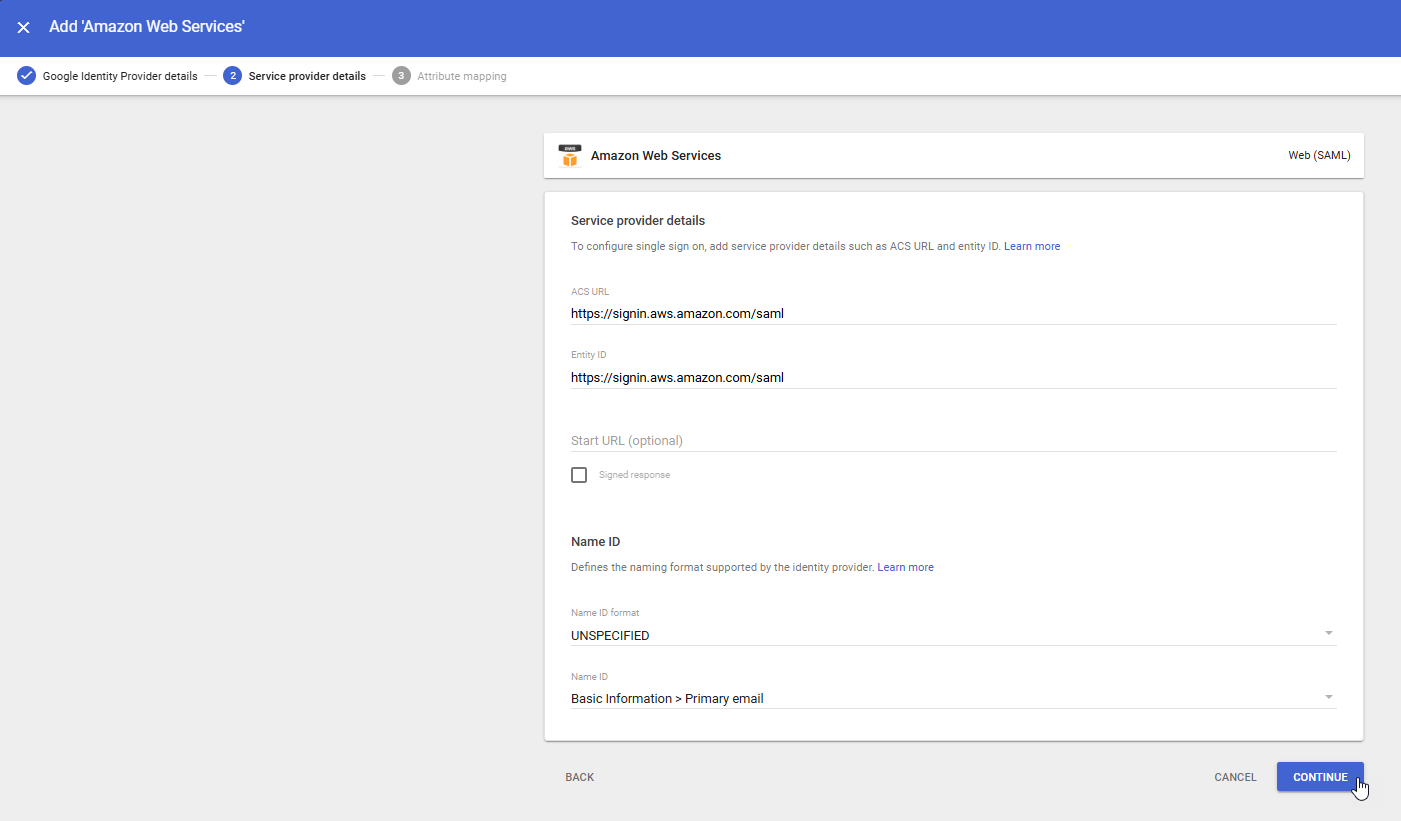
Task: Click the Amazon Web Services logo icon
Action: (569, 156)
